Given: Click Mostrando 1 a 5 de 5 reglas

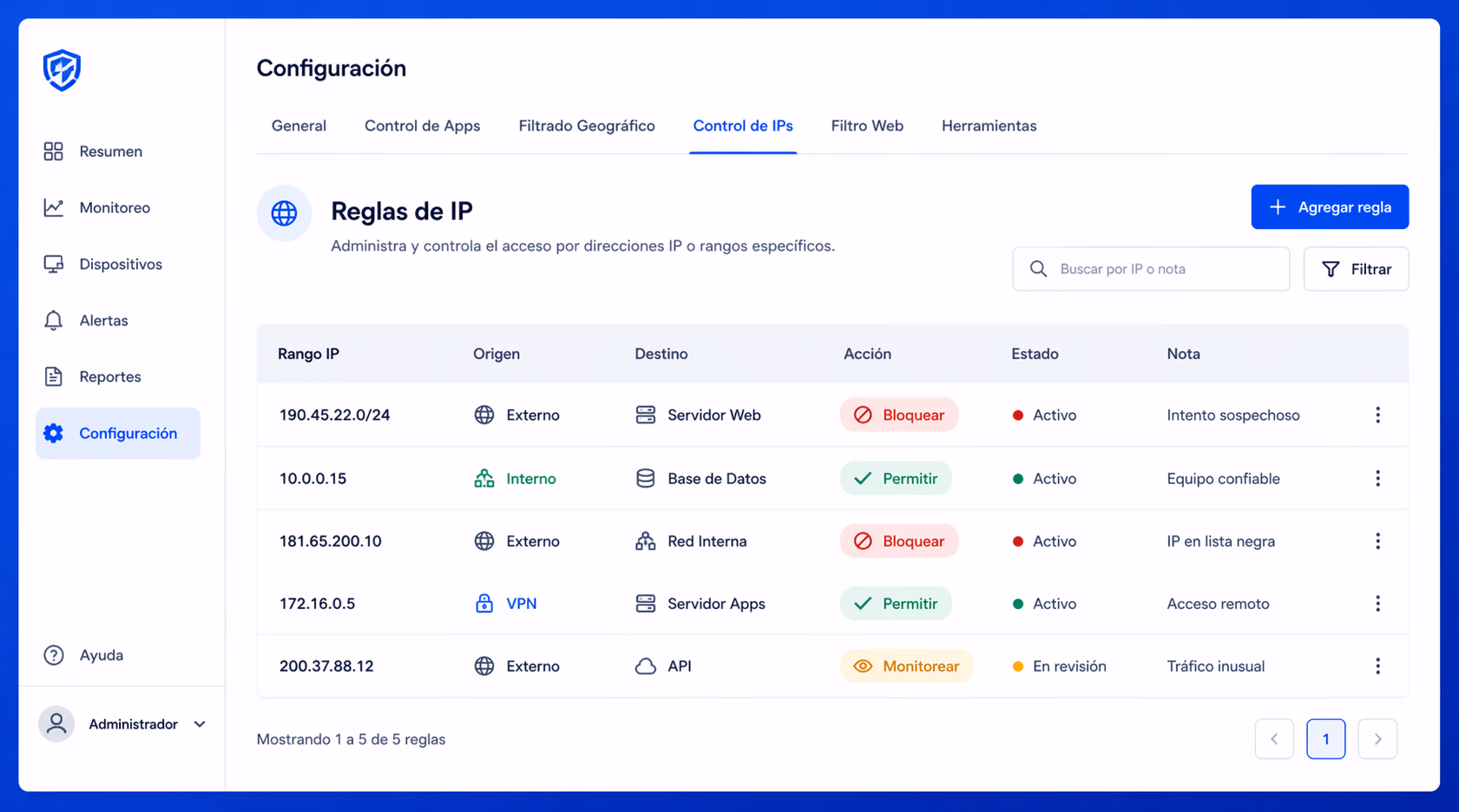Looking at the screenshot, I should pyautogui.click(x=351, y=739).
